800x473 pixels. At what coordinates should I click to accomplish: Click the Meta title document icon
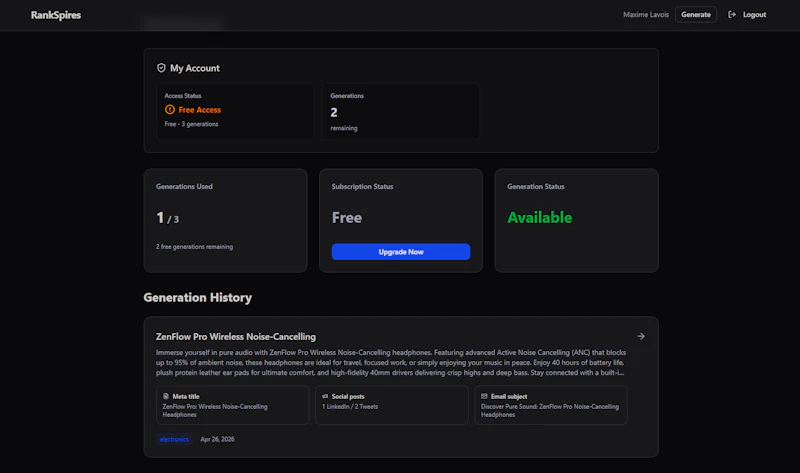pyautogui.click(x=166, y=396)
